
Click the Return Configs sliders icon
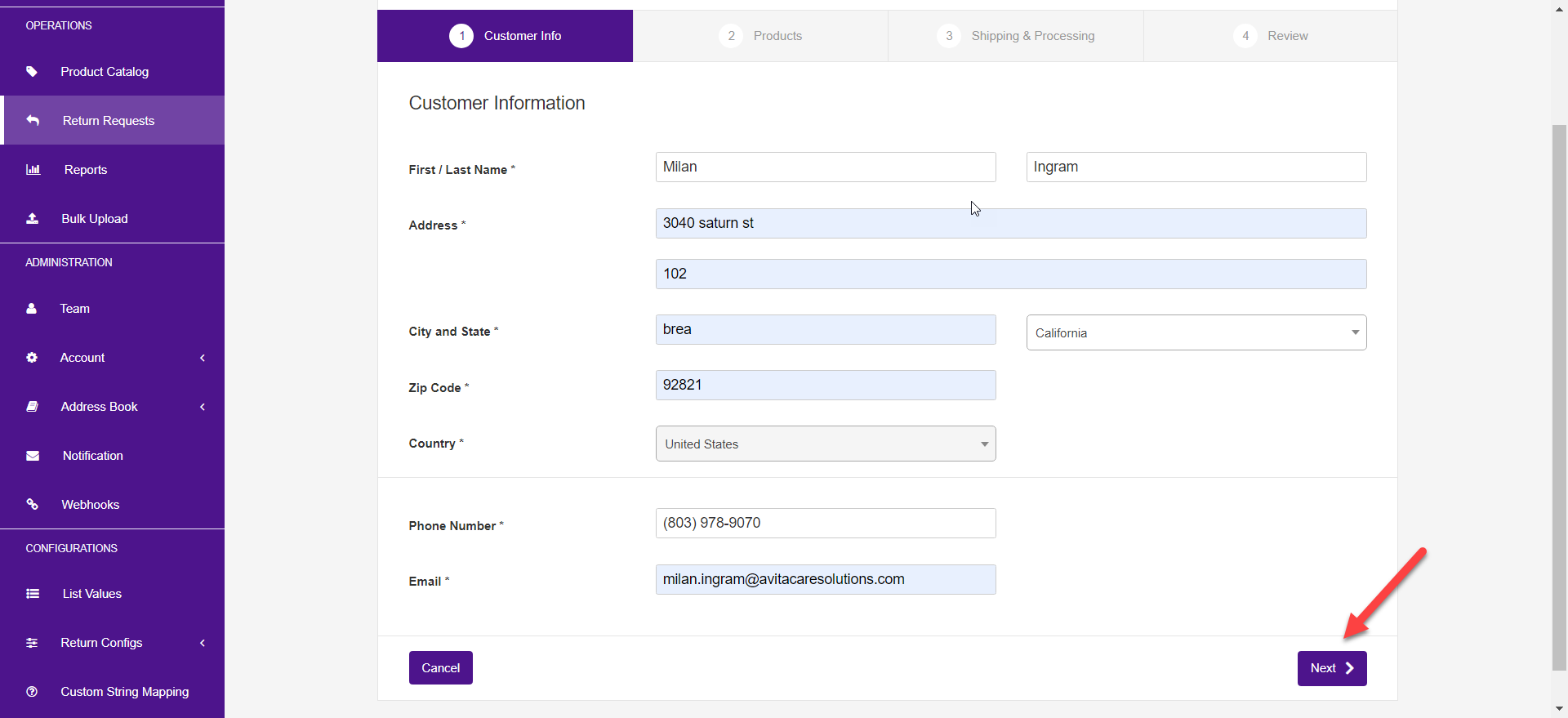pyautogui.click(x=32, y=643)
